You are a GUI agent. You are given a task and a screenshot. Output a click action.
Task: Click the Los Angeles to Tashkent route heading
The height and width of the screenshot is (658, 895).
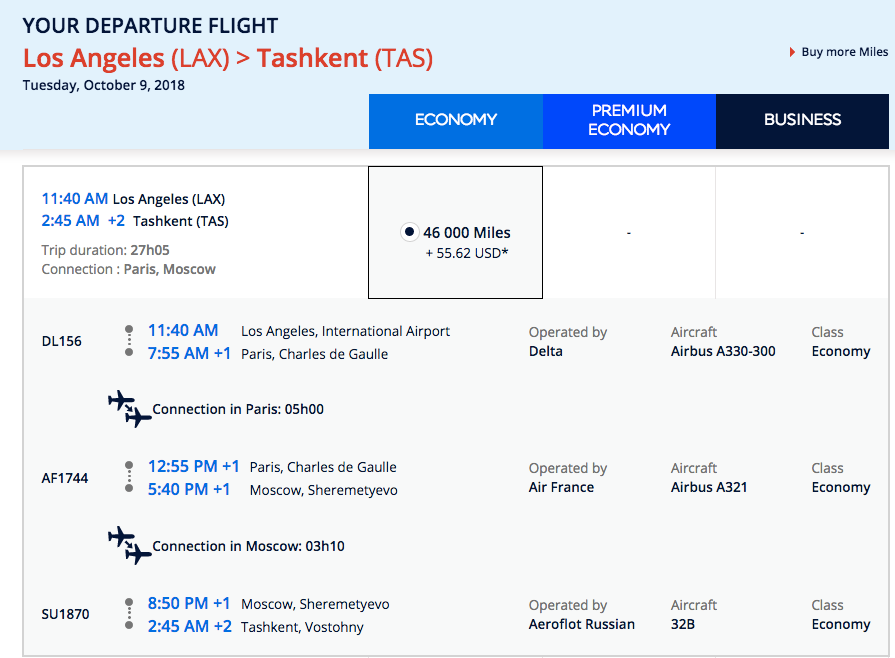pos(228,58)
